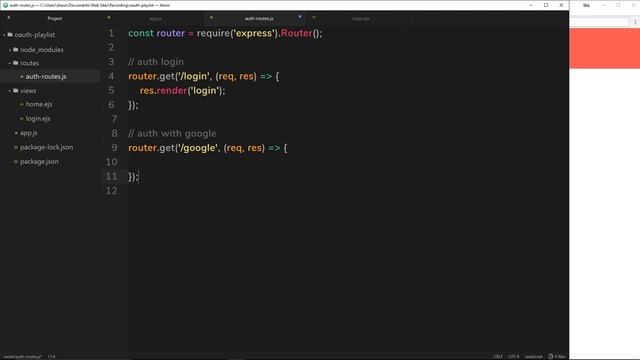Viewport: 640px width, 360px height.
Task: Open JavaScript grammar selector in status bar
Action: coord(534,357)
